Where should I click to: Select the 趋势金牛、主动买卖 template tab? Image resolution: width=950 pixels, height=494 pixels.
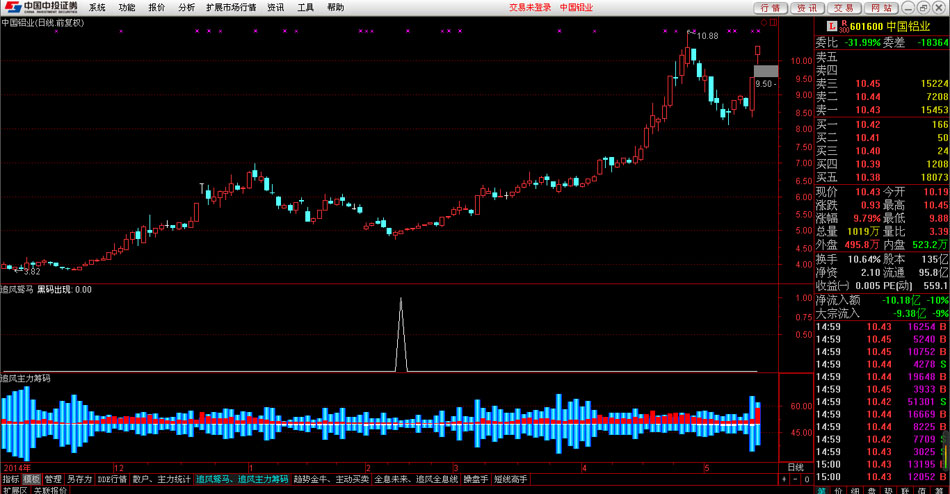coord(331,479)
